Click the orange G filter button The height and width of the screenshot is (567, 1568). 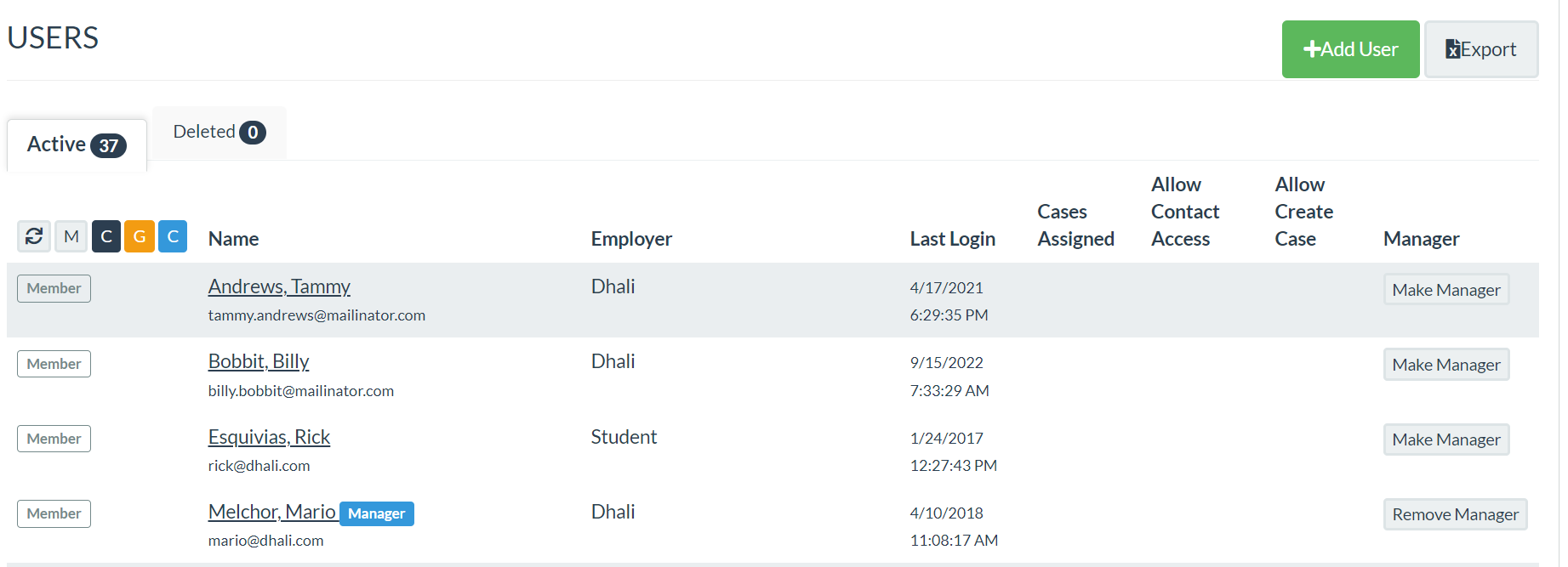click(140, 236)
